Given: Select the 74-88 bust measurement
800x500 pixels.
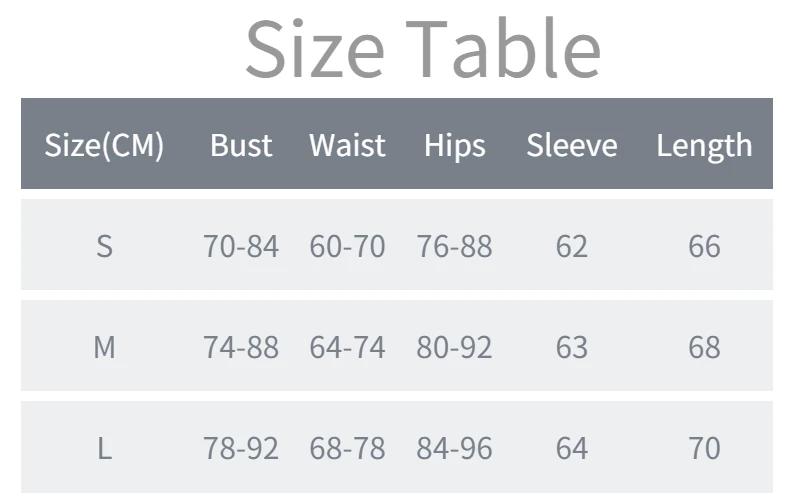Looking at the screenshot, I should tap(241, 347).
